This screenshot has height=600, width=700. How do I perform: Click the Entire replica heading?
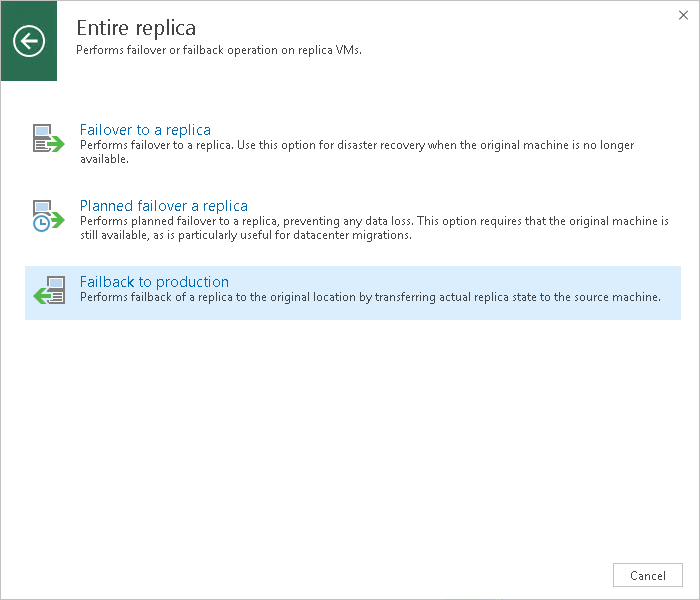pyautogui.click(x=136, y=27)
